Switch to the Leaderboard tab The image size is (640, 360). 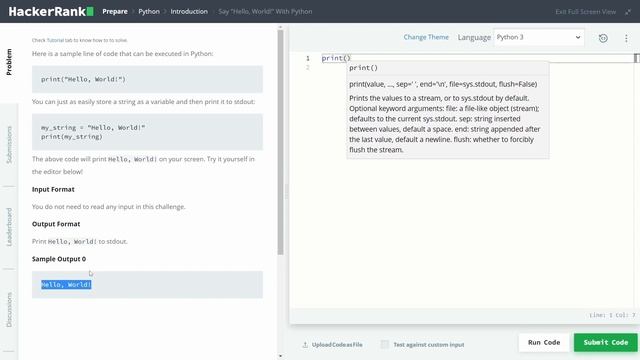(9, 227)
